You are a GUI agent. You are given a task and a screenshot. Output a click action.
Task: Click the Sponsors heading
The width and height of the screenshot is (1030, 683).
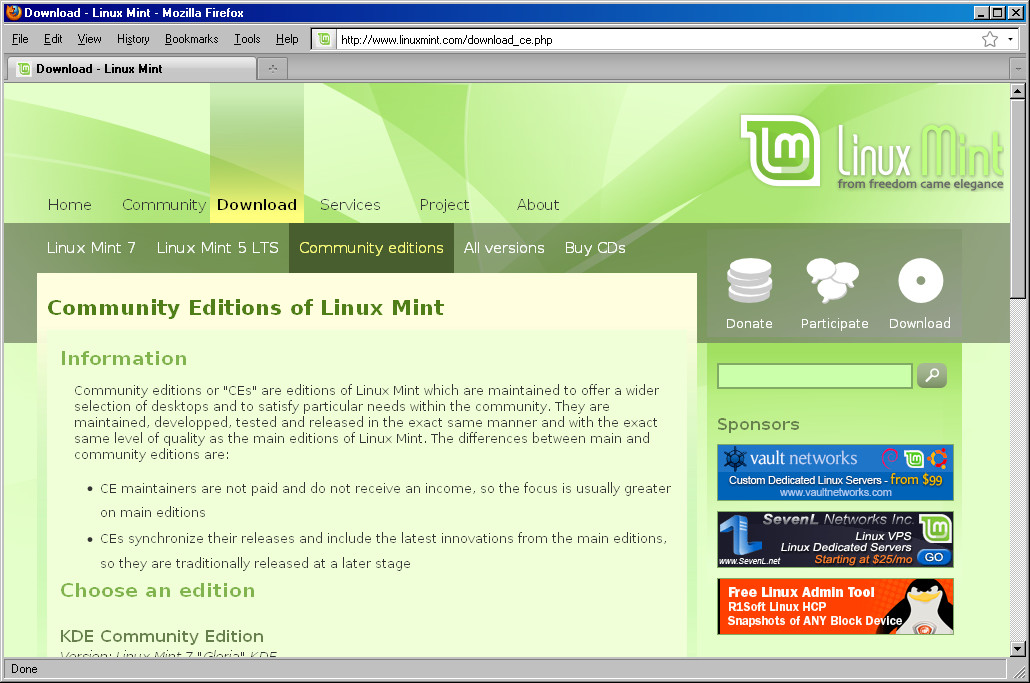pos(758,424)
